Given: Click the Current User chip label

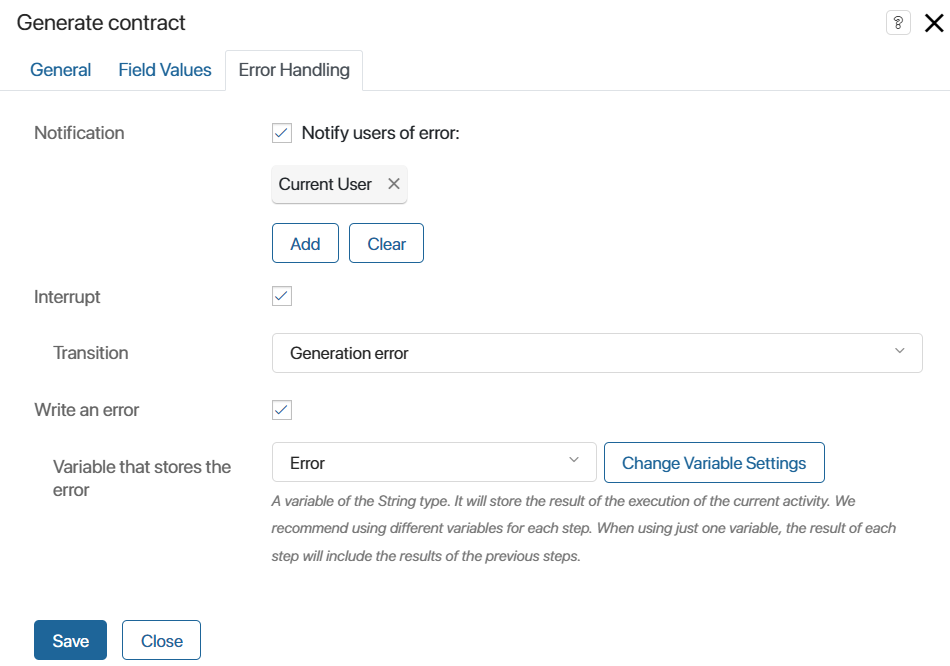Looking at the screenshot, I should (x=325, y=184).
